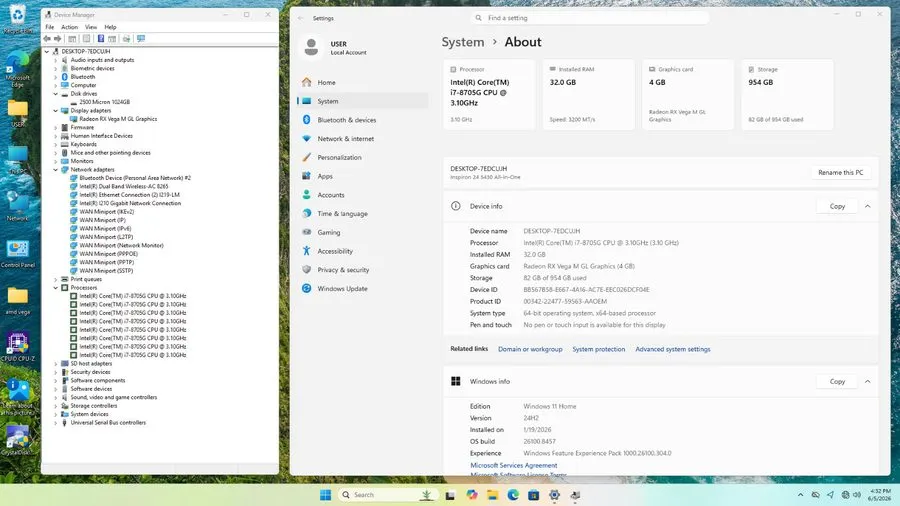Screen dimensions: 900x506
Task: Select Bluetooth Device (Personal Area Network) #2
Action: pyautogui.click(x=135, y=178)
